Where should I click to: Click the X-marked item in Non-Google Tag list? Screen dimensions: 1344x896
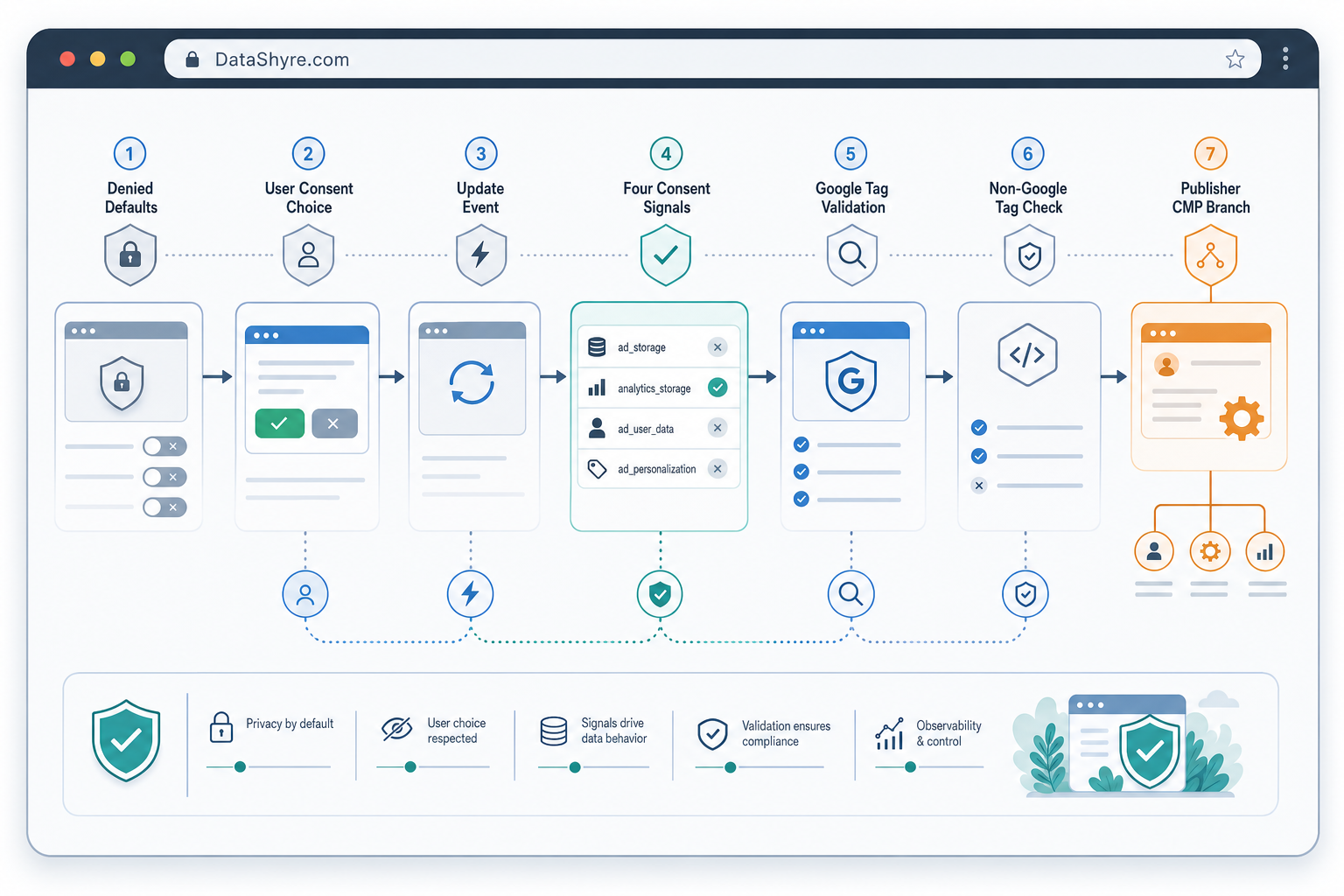click(x=979, y=486)
